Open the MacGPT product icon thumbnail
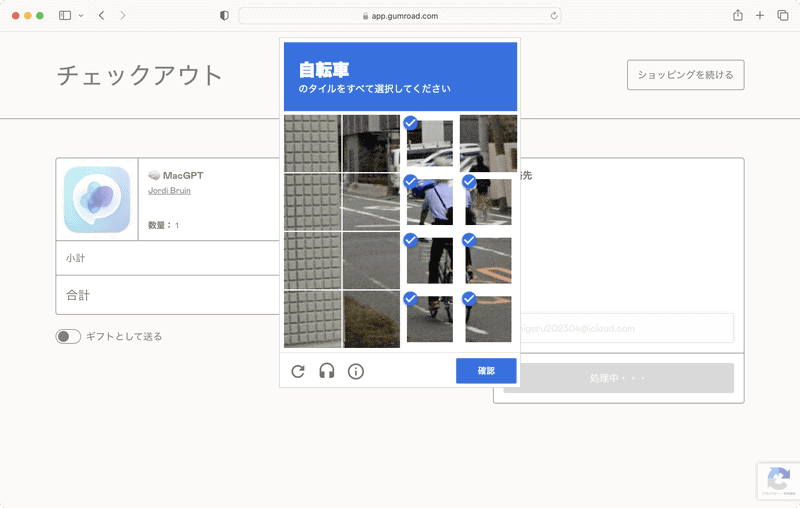The width and height of the screenshot is (800, 508). (x=97, y=199)
